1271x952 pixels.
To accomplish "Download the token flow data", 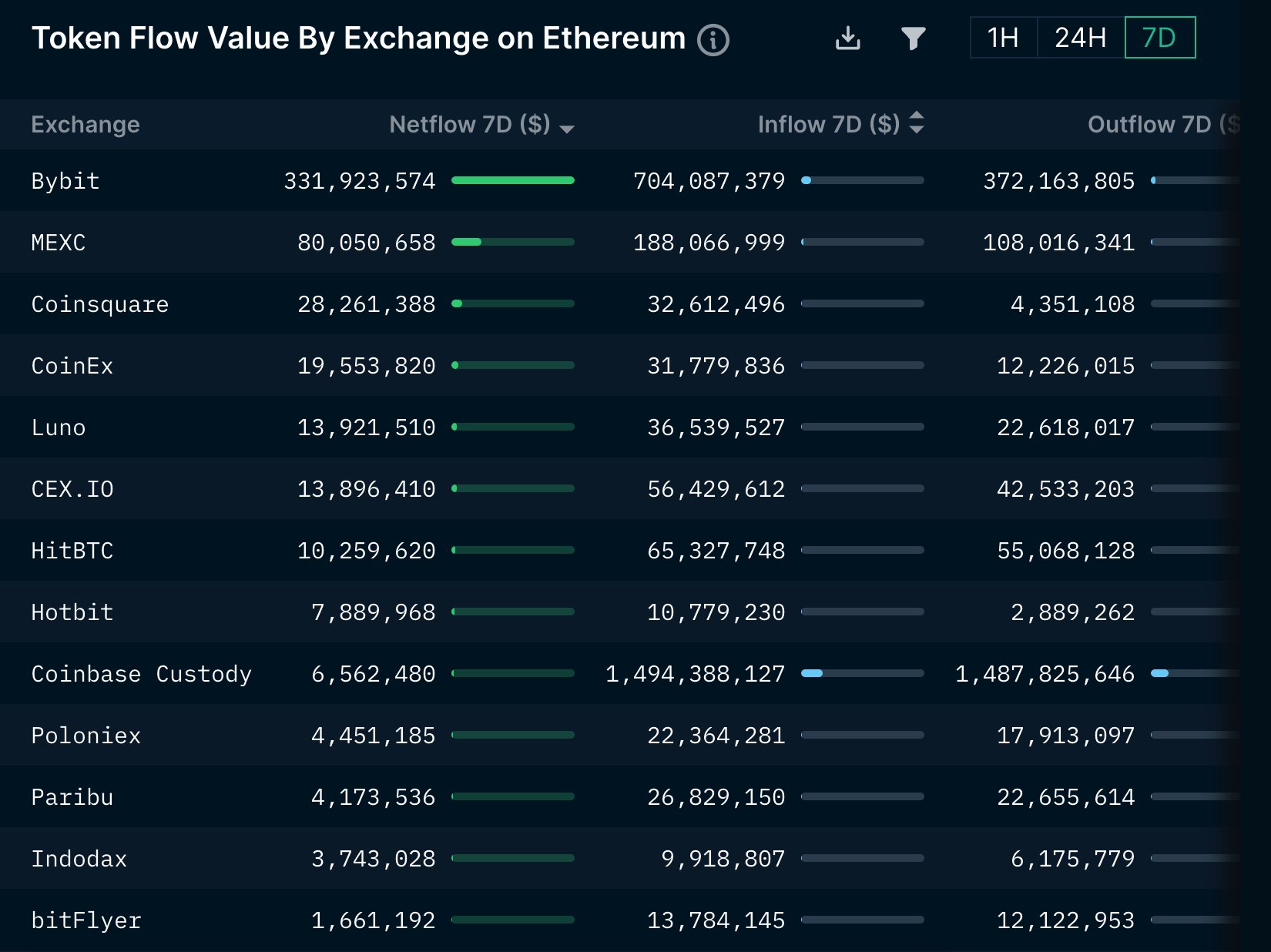I will 847,37.
